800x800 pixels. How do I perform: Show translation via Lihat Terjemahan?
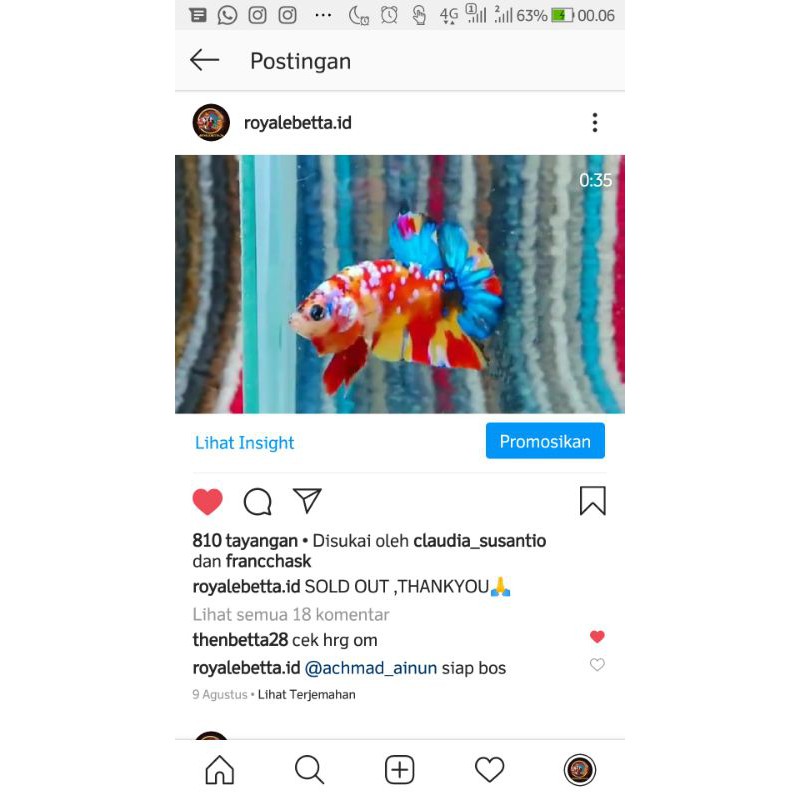[307, 694]
